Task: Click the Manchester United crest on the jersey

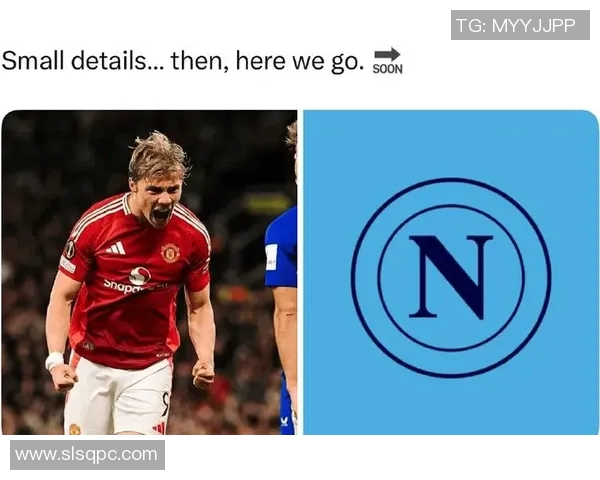Action: [x=170, y=253]
